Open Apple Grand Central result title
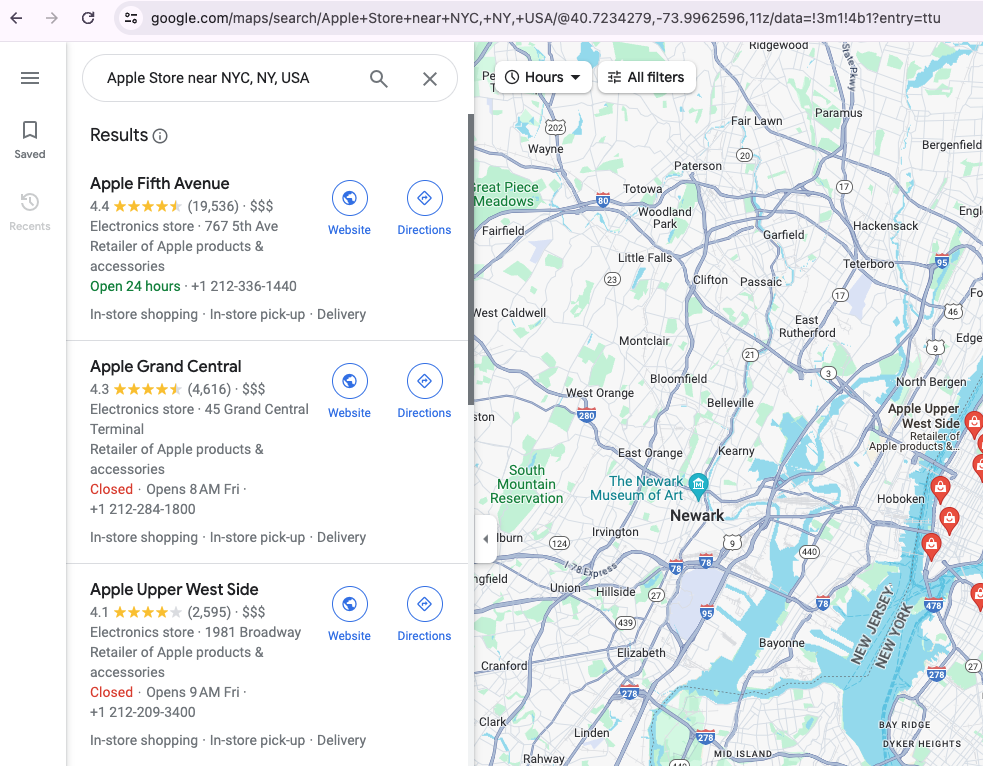The image size is (983, 766). [166, 367]
